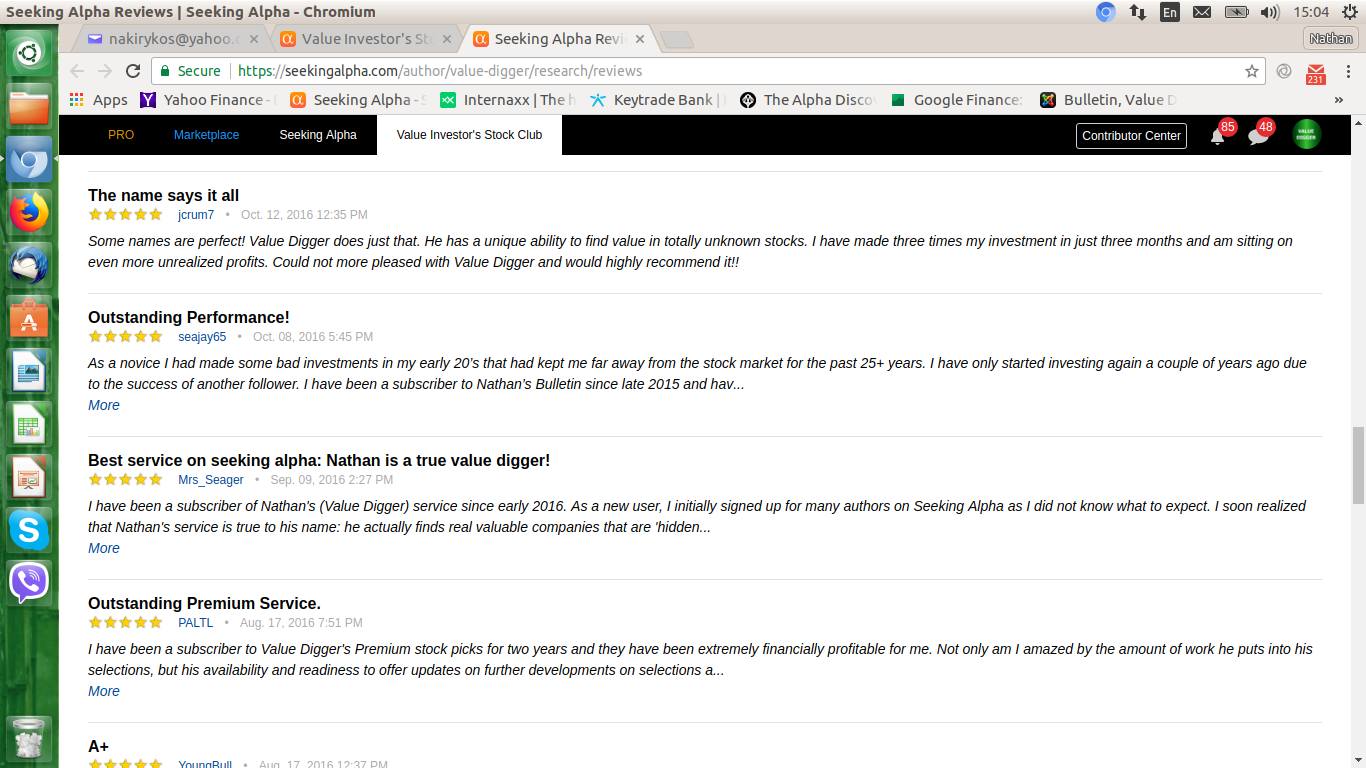The image size is (1366, 768).
Task: Expand More on the Outstanding Performance review
Action: 104,405
